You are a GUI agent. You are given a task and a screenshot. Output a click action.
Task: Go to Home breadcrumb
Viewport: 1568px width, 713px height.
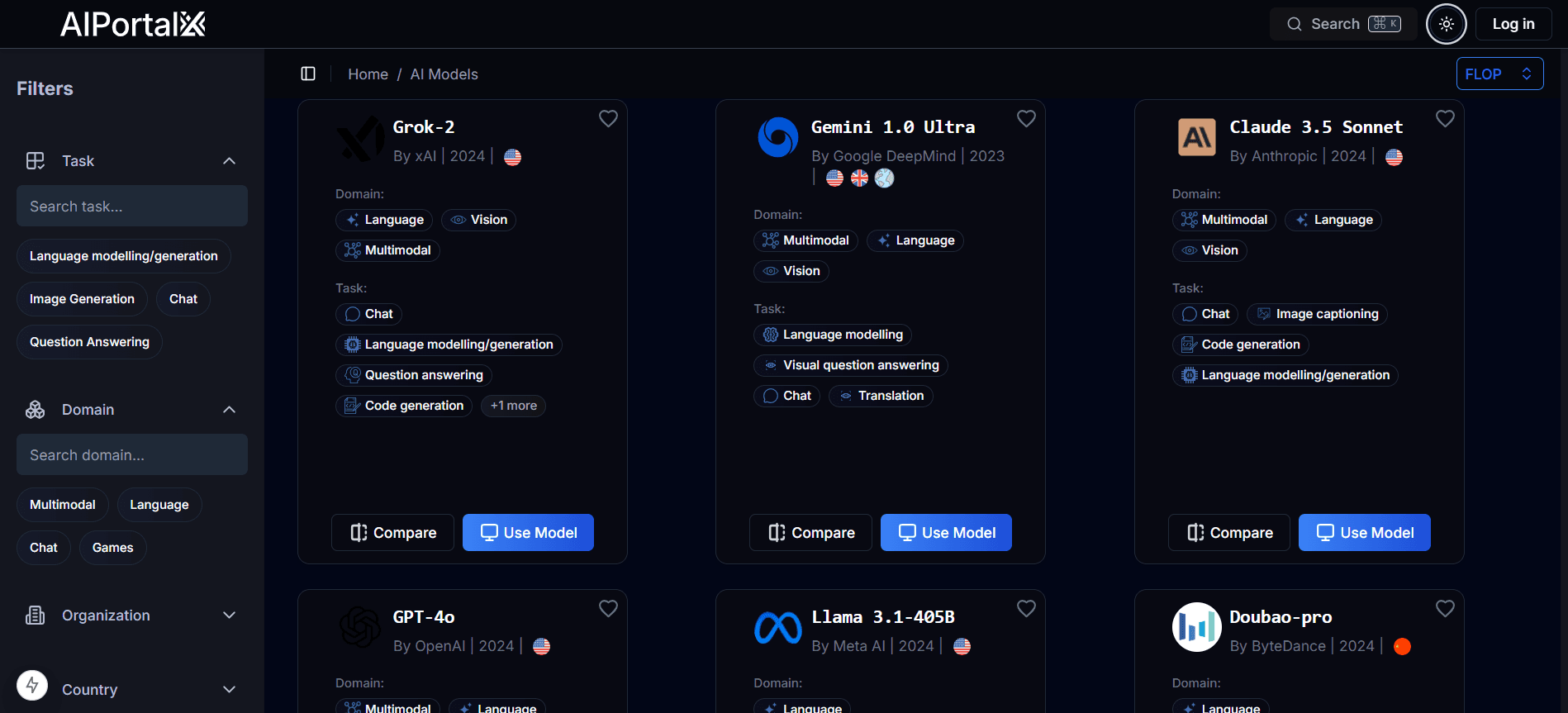[x=368, y=74]
